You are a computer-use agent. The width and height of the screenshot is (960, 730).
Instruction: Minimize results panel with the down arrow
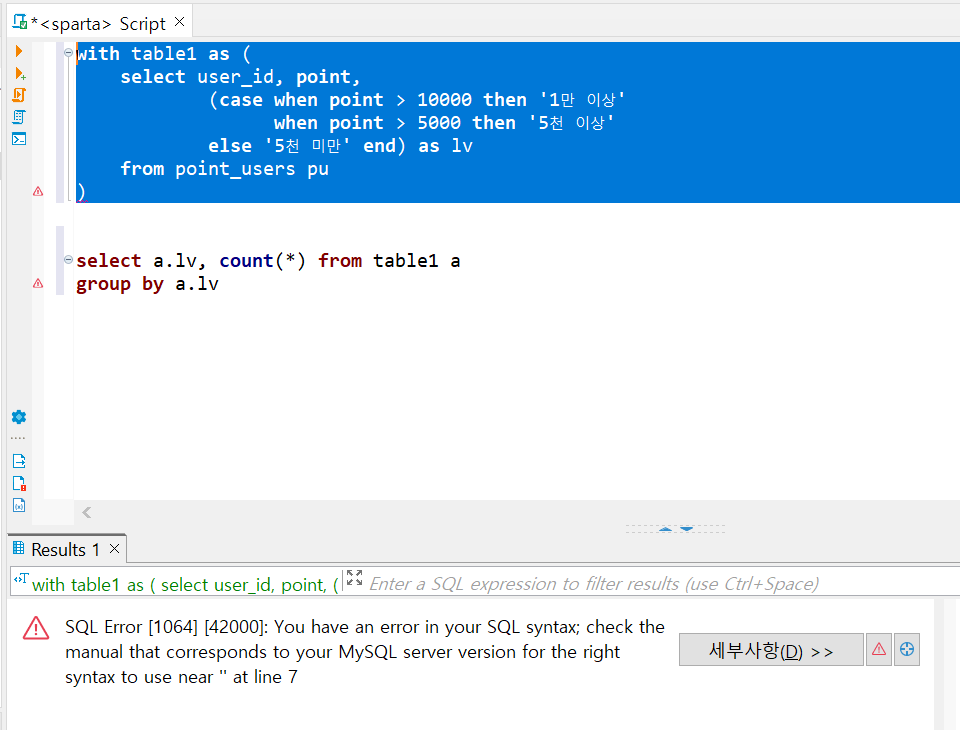click(x=687, y=529)
